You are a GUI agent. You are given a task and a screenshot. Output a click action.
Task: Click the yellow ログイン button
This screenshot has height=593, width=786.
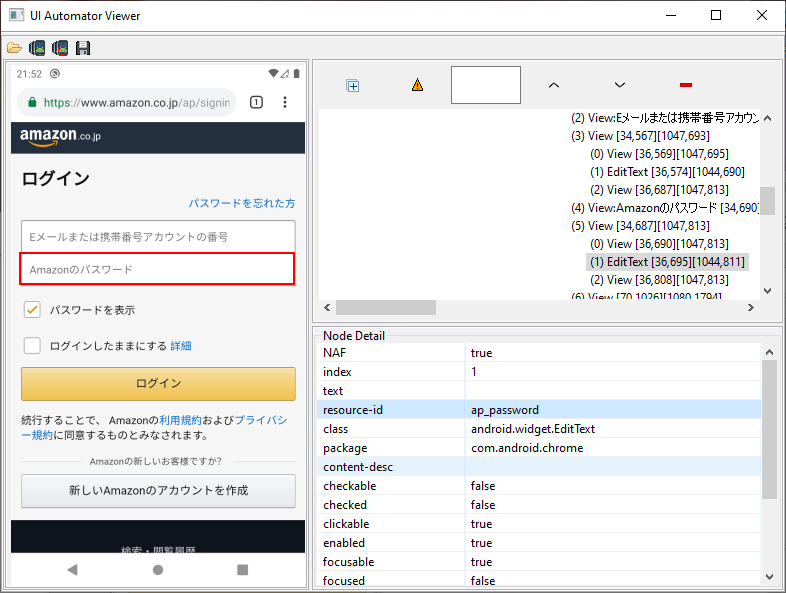(x=158, y=383)
